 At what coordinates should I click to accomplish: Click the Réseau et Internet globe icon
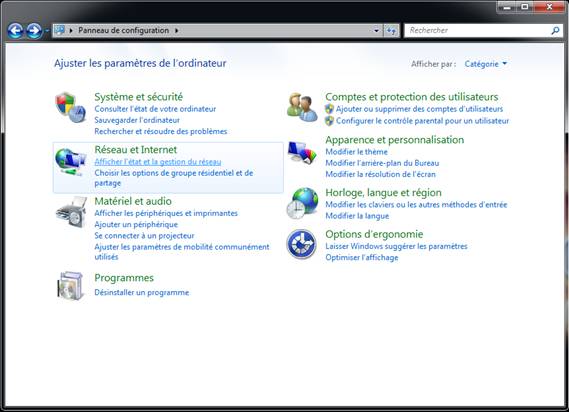(70, 162)
